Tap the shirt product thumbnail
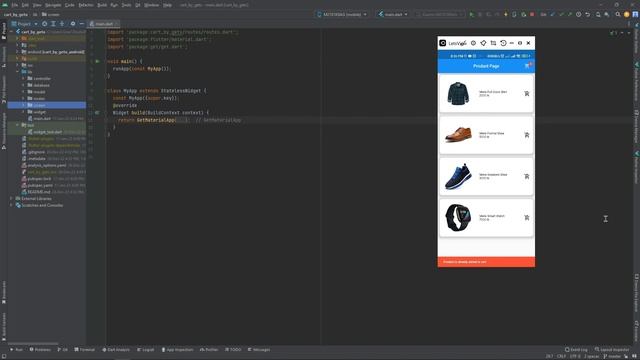The image size is (640, 360). click(x=458, y=93)
